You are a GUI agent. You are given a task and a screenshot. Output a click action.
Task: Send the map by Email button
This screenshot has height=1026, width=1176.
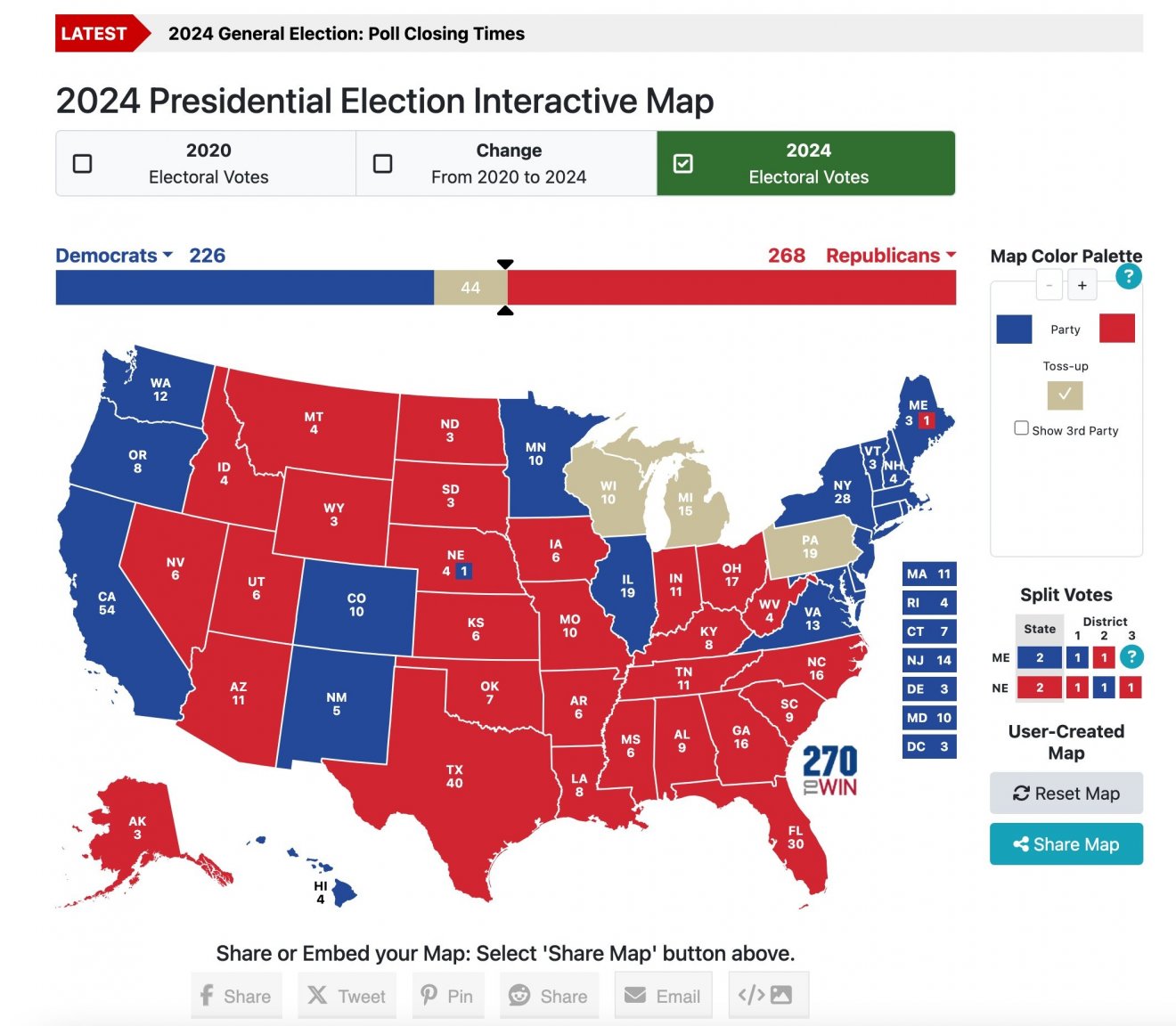[x=663, y=996]
